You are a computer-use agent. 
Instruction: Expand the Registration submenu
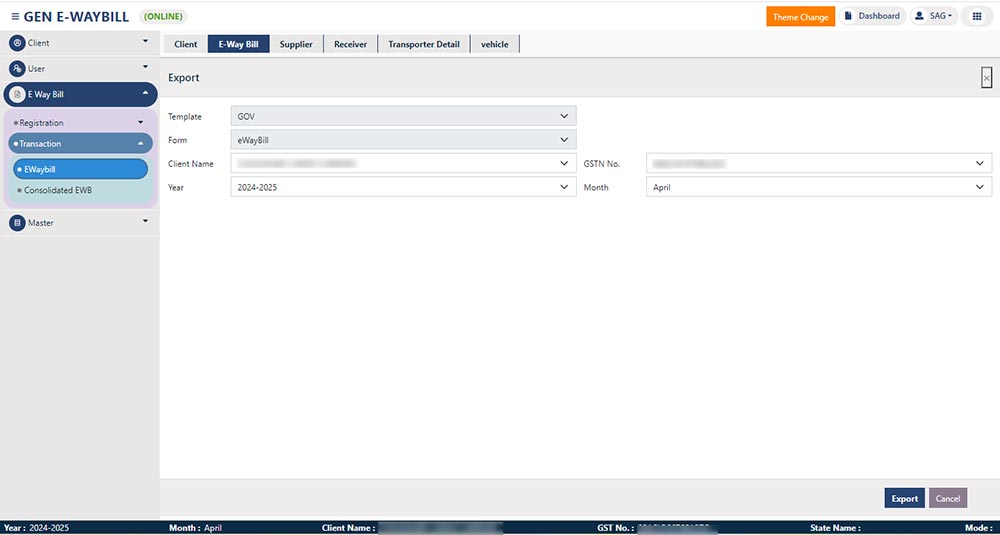click(80, 123)
